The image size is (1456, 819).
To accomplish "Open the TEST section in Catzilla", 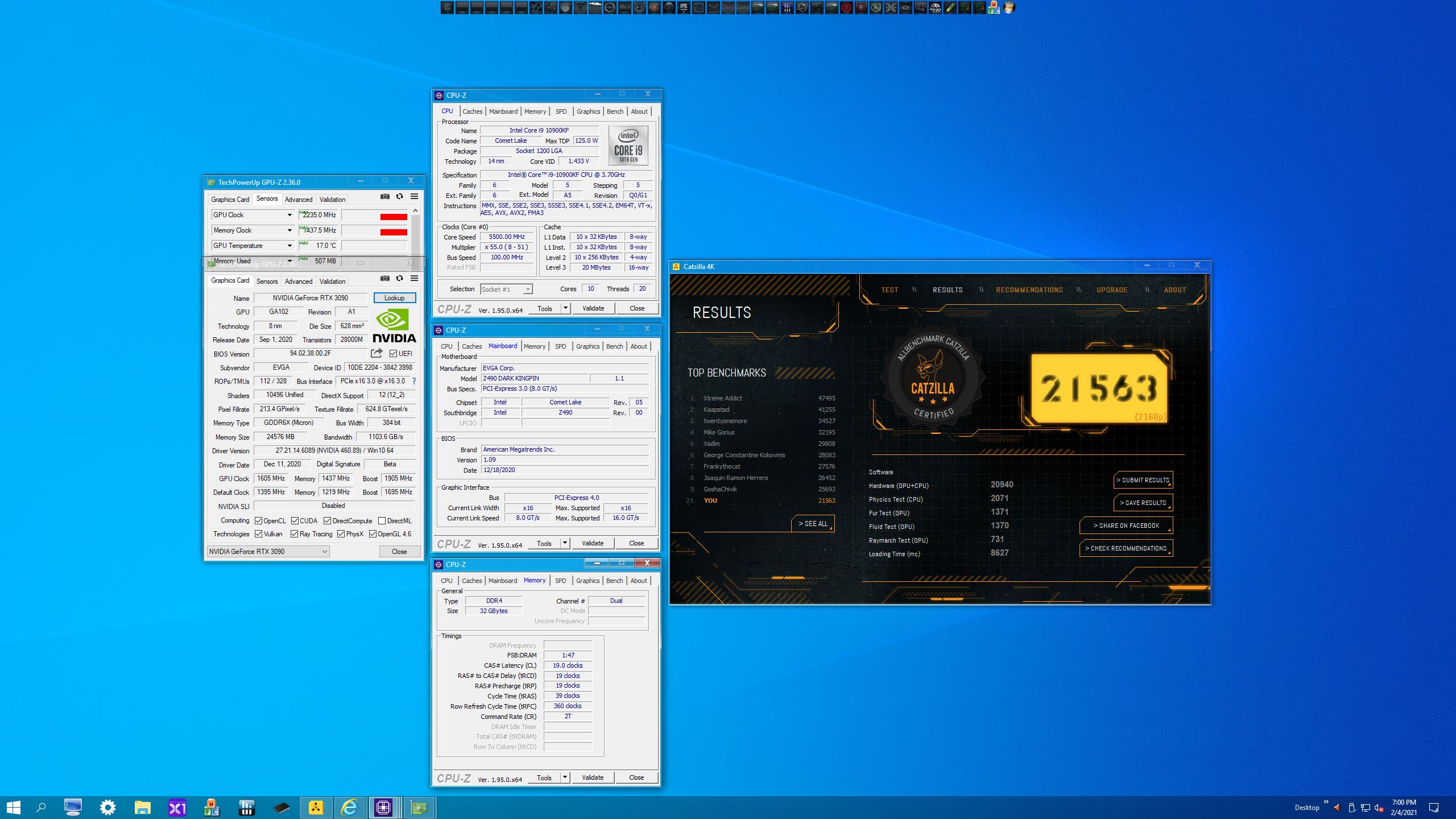I will point(890,290).
